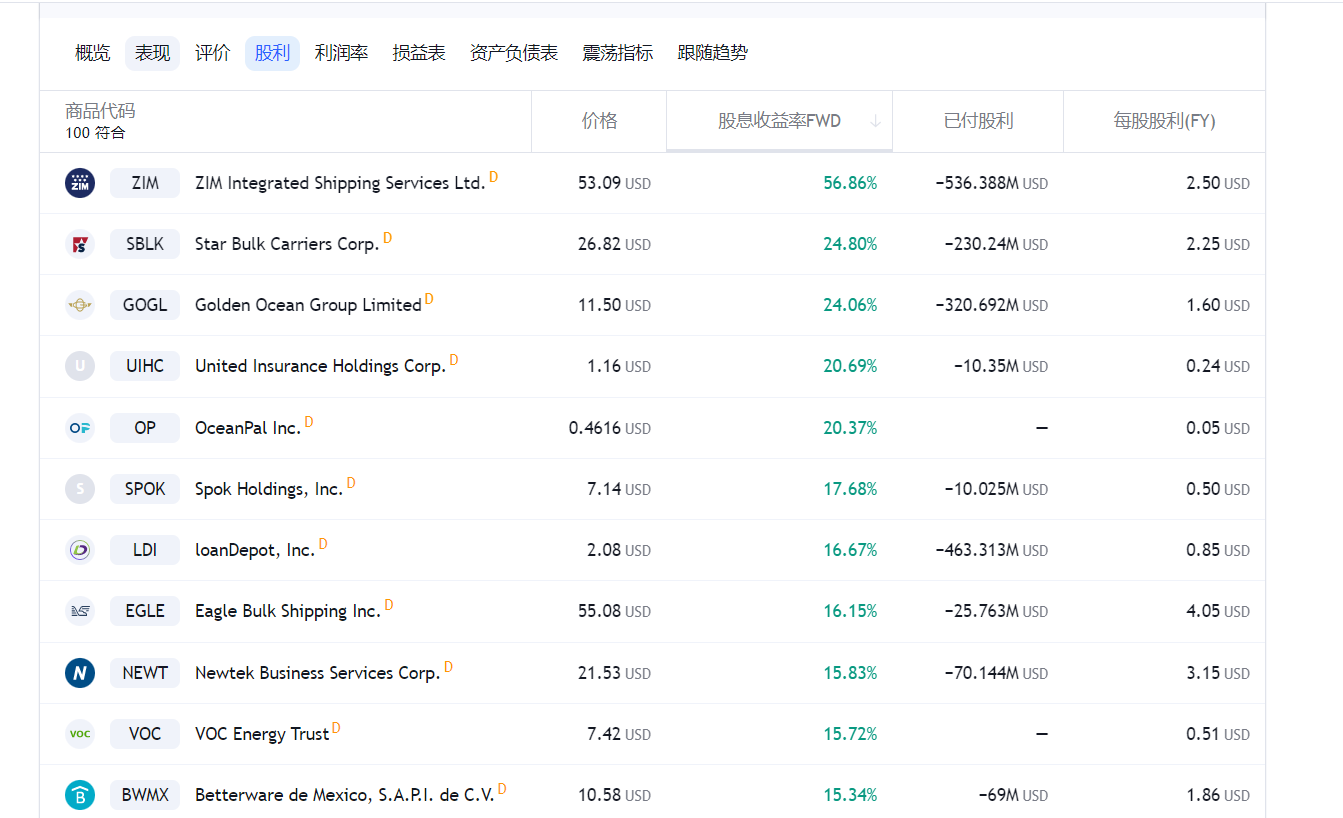Click the VOC Energy Trust logo icon
The image size is (1343, 818).
click(x=80, y=733)
